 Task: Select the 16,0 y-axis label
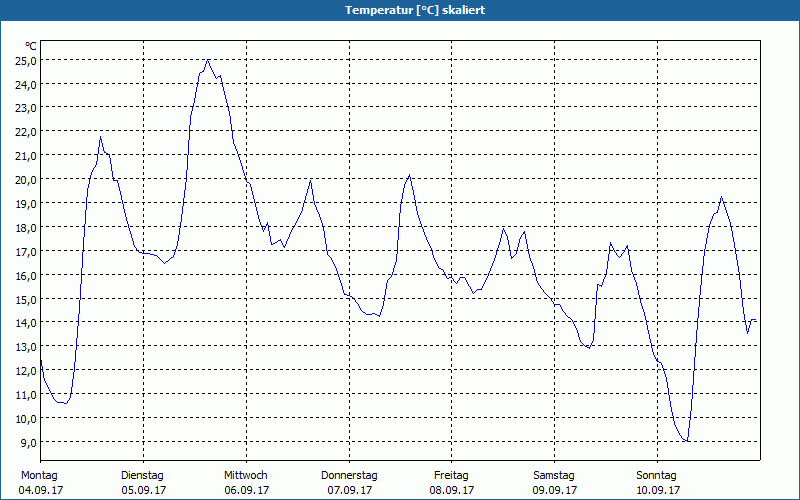tap(26, 276)
